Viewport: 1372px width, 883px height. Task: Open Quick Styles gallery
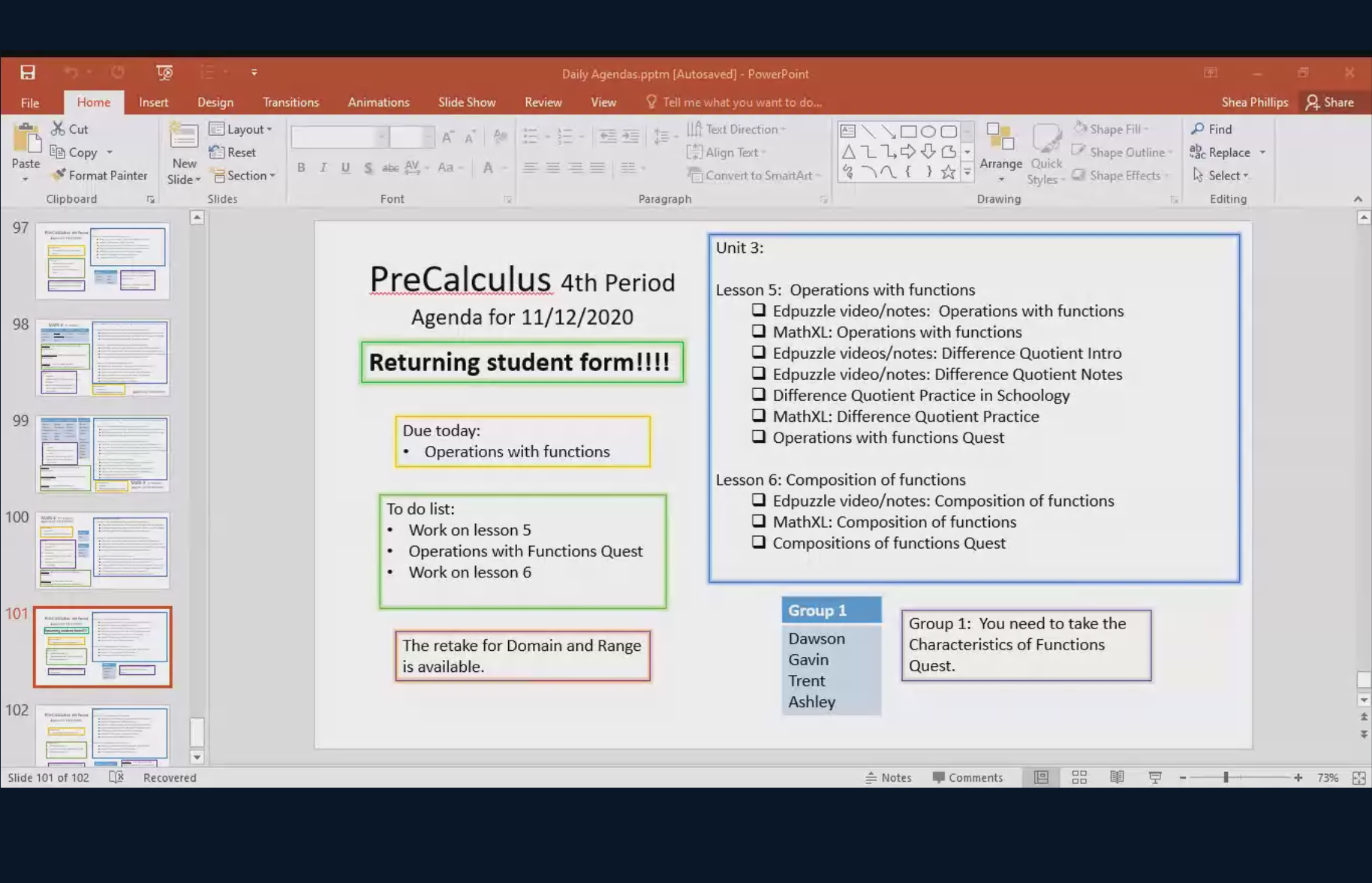[x=1046, y=154]
